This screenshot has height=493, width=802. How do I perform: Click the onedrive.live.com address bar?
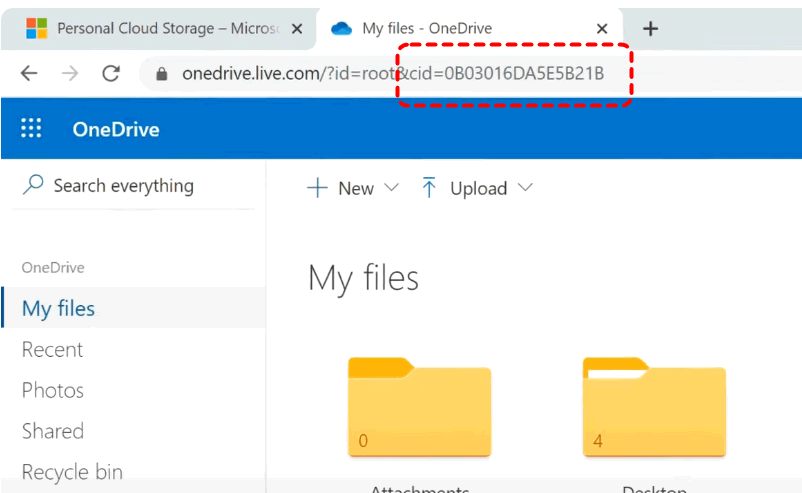coord(393,74)
